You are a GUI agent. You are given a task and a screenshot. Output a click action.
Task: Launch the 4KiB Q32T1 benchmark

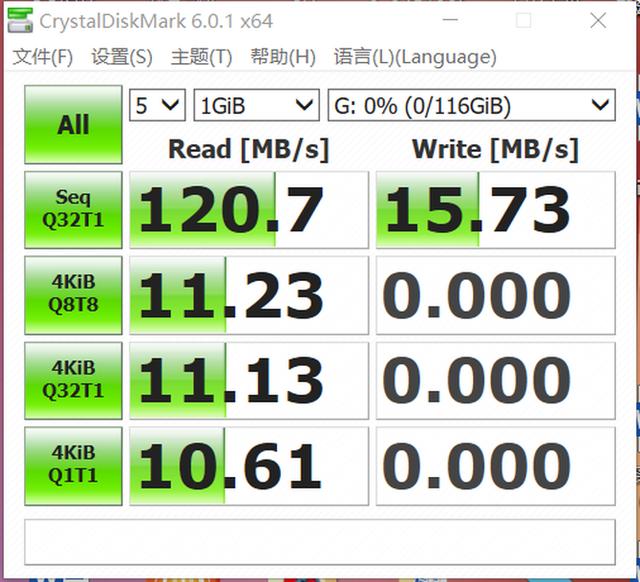(73, 380)
